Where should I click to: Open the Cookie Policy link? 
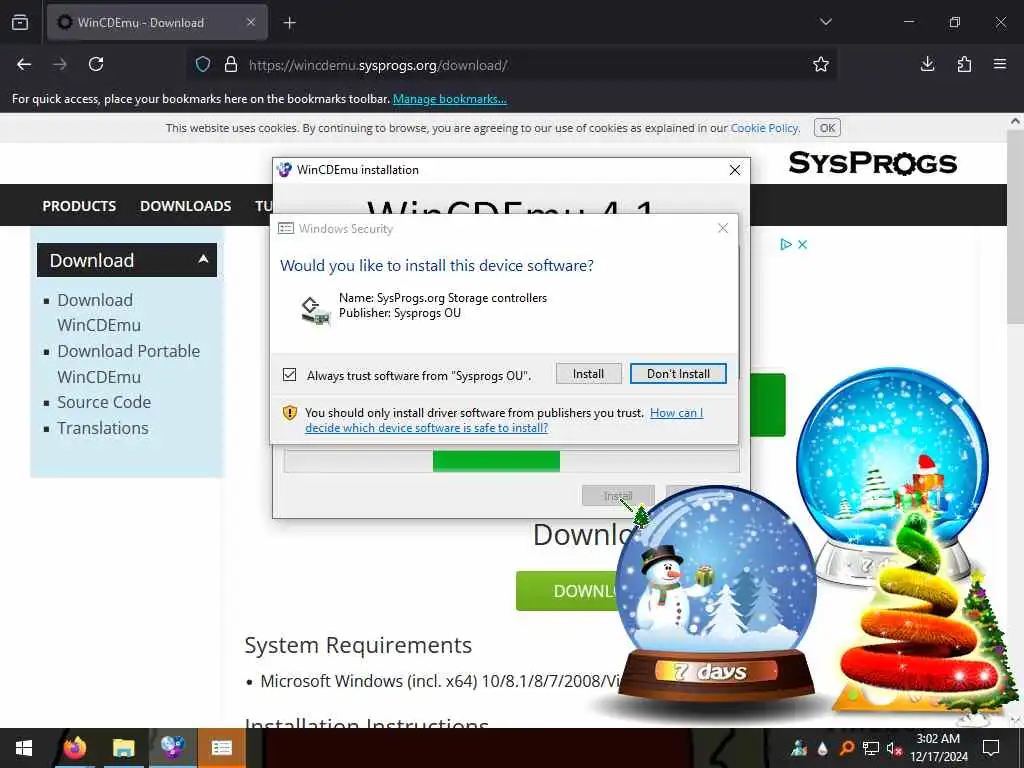765,128
